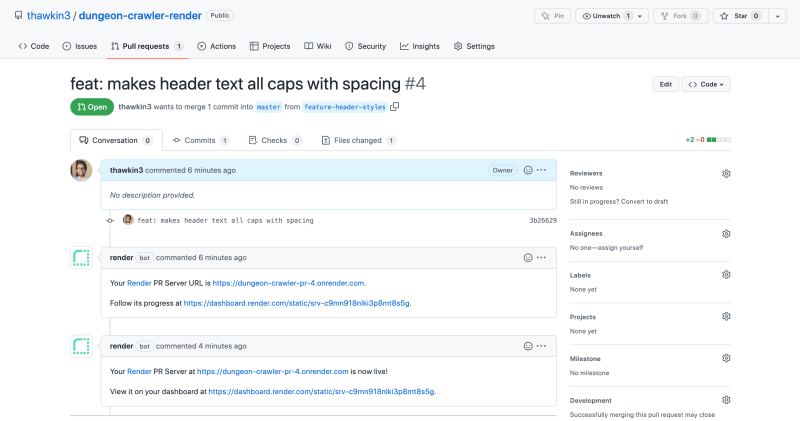Click small avatar beside commit message

(x=128, y=220)
